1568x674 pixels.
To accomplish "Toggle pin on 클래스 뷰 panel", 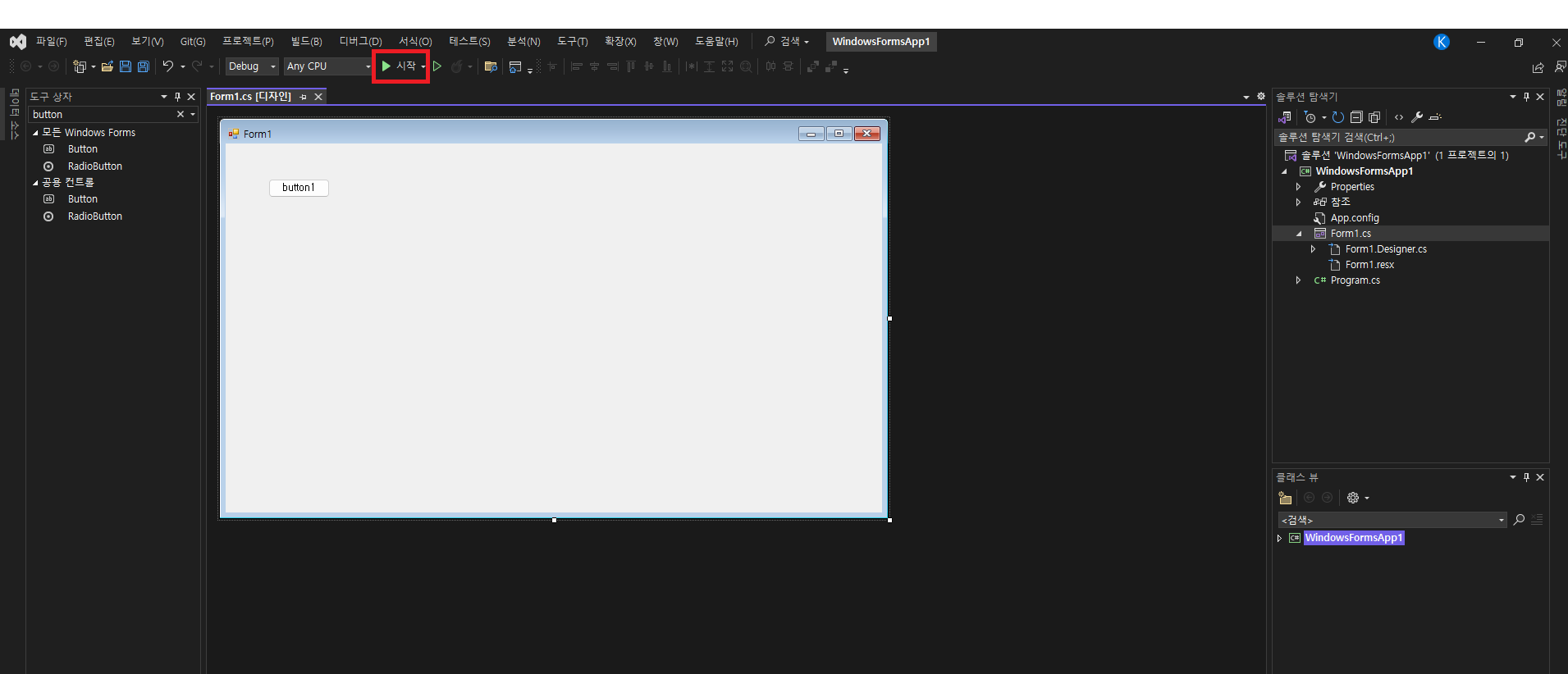I will [1526, 477].
